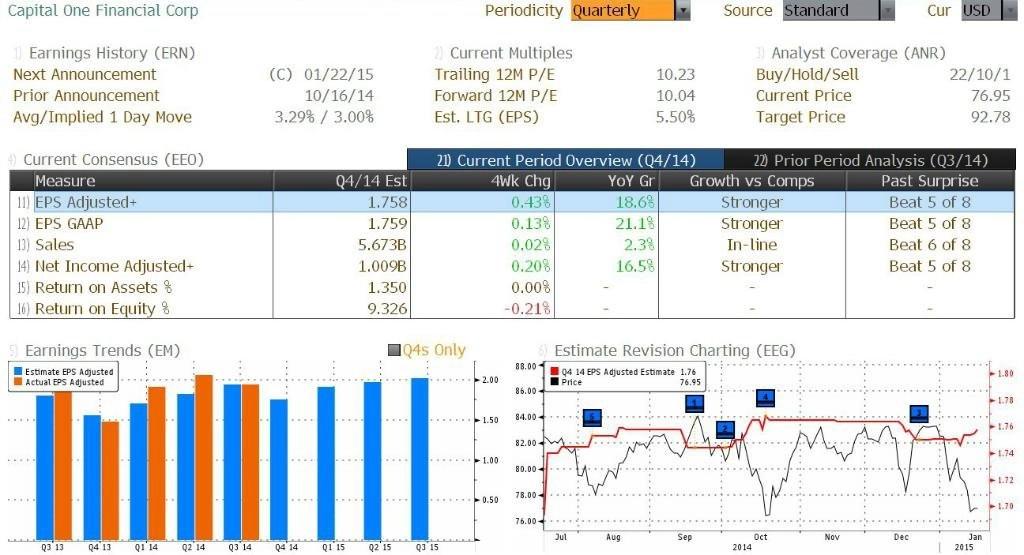The width and height of the screenshot is (1024, 555).
Task: Click red Q4 14 EPS Adjusted Estimate swatch
Action: click(x=554, y=372)
